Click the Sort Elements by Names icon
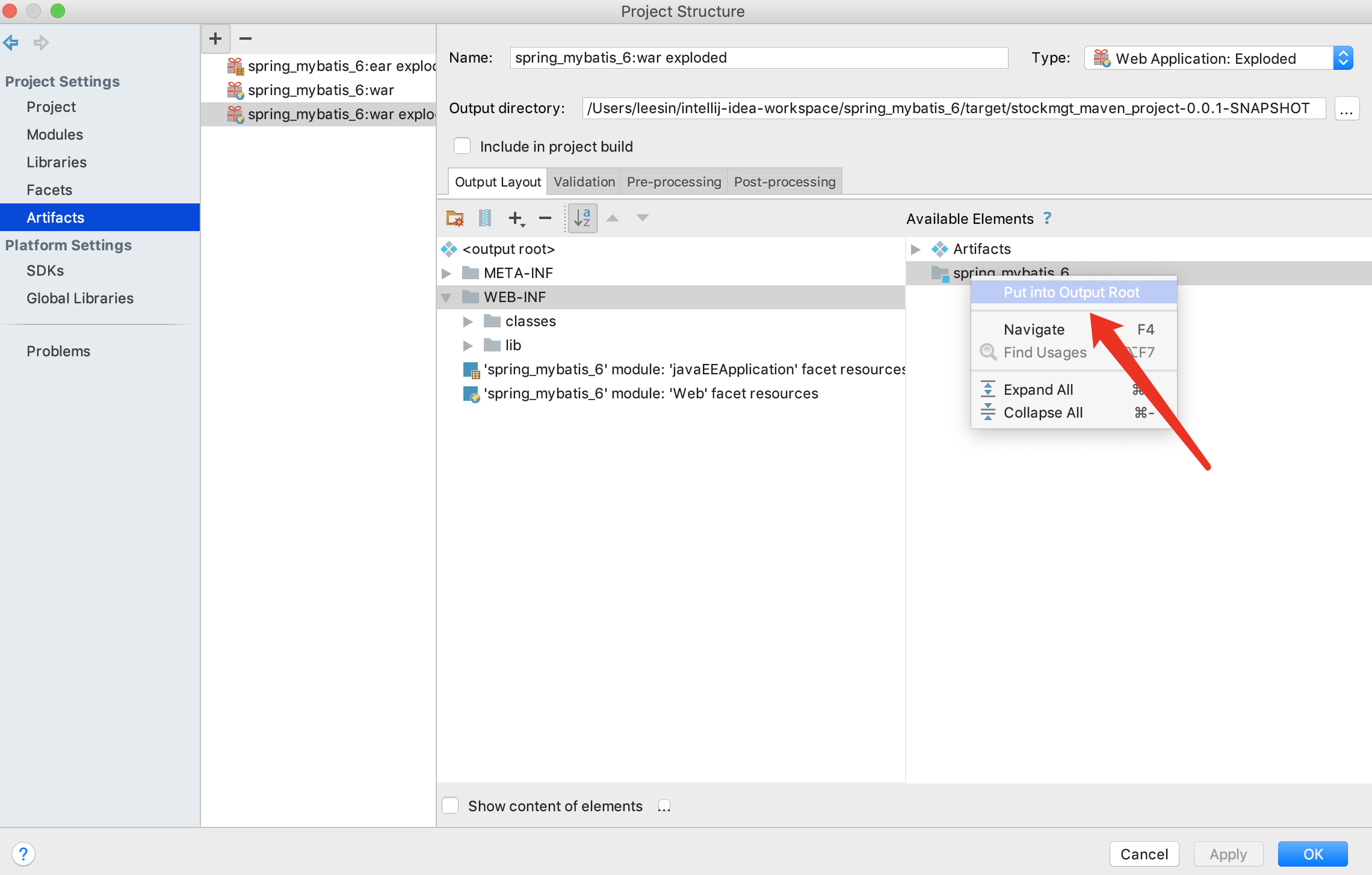The width and height of the screenshot is (1372, 875). click(582, 218)
